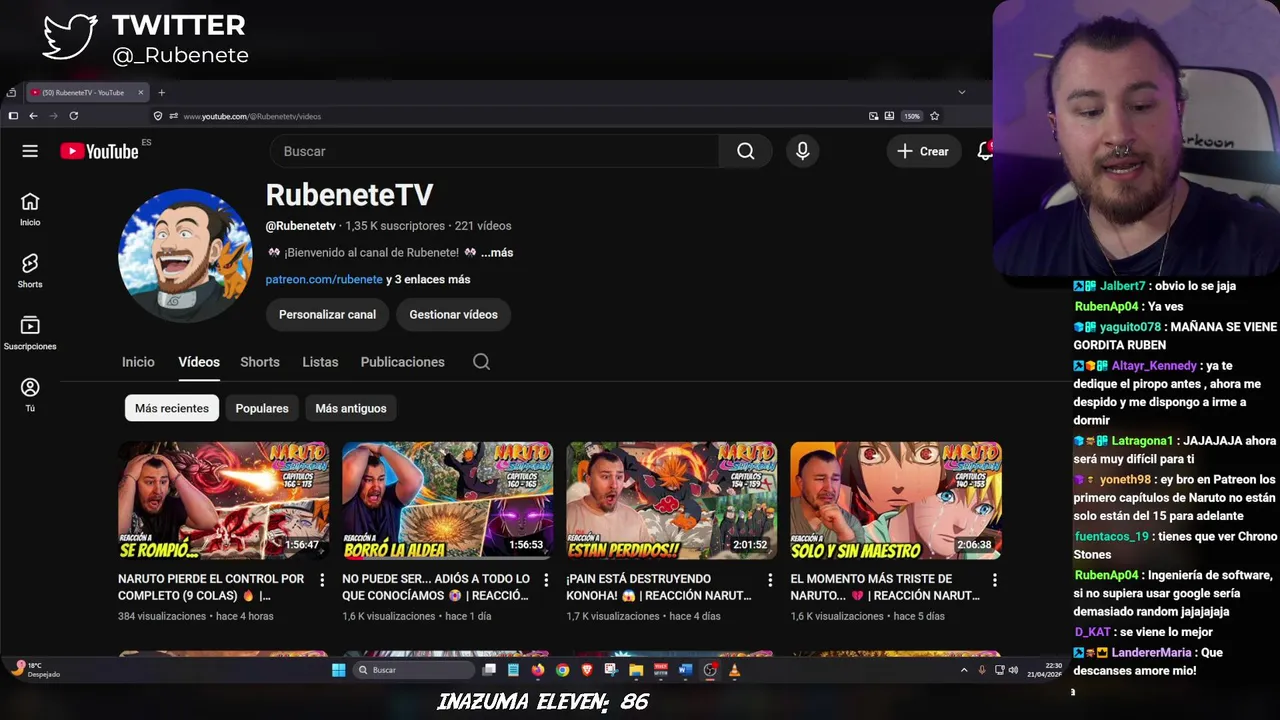Activate voice search microphone
This screenshot has height=720, width=1280.
coord(802,151)
